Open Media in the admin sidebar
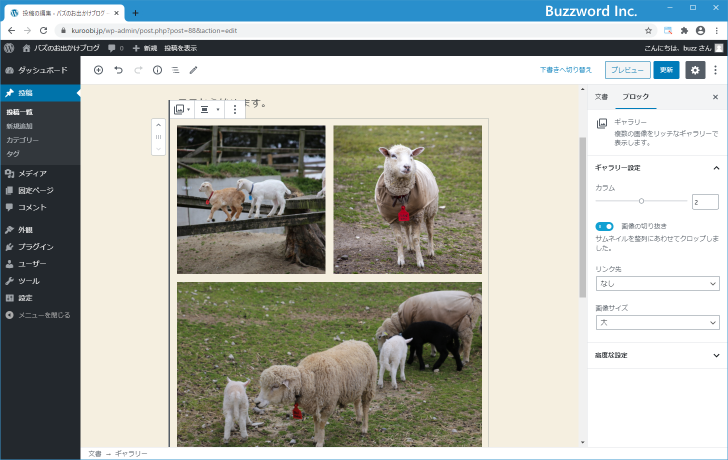Screen dimensions: 728x460 (32, 174)
